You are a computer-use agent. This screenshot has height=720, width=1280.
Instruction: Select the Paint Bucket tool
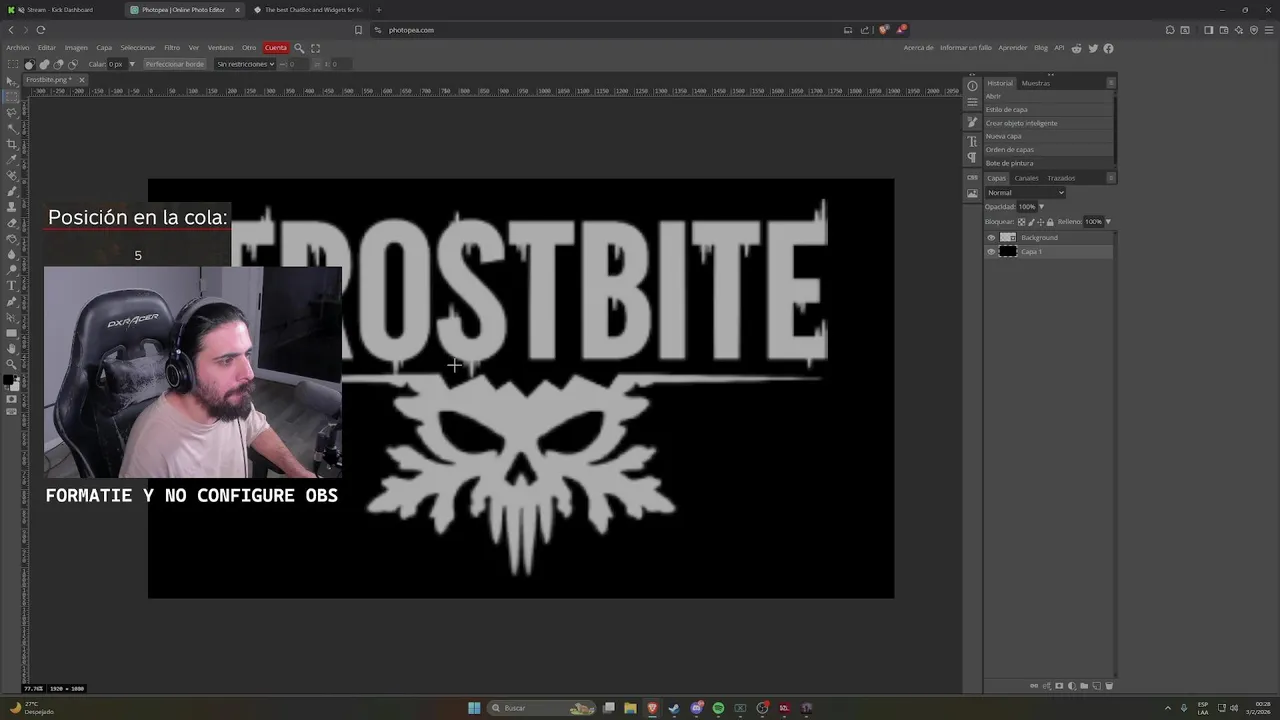tap(12, 238)
